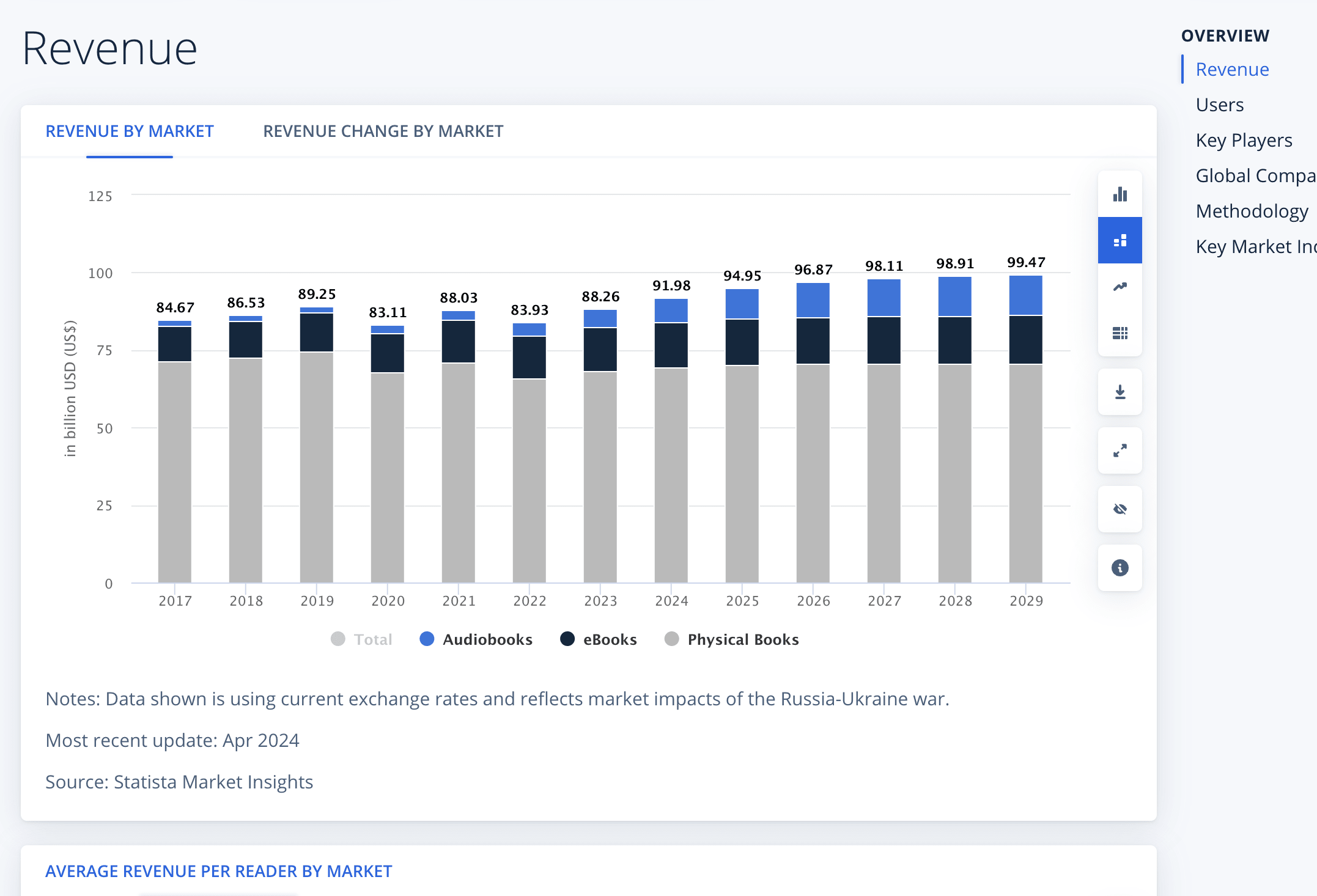Viewport: 1317px width, 896px height.
Task: Click the 2026 x-axis year label
Action: point(813,601)
